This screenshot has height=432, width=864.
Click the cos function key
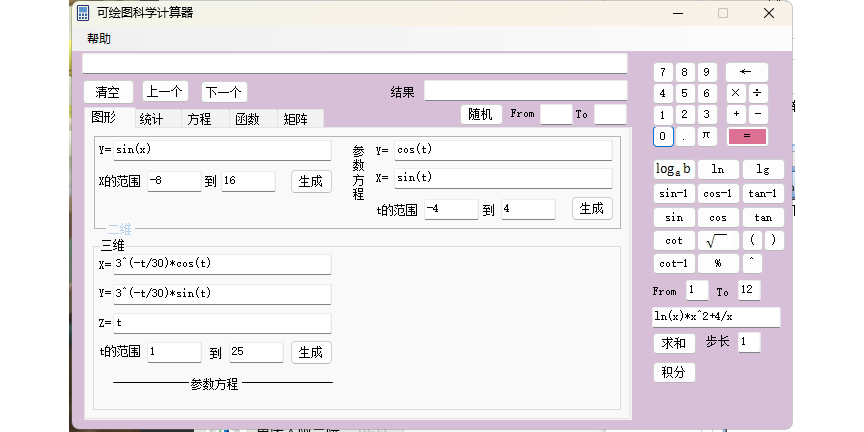click(x=718, y=218)
